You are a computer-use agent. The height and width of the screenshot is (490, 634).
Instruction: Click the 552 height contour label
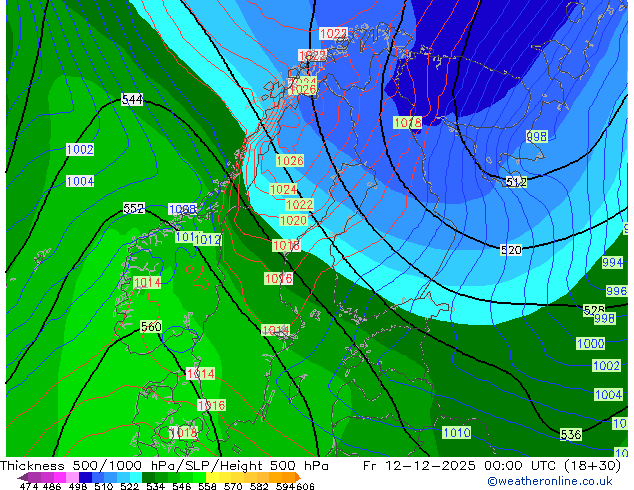[133, 208]
